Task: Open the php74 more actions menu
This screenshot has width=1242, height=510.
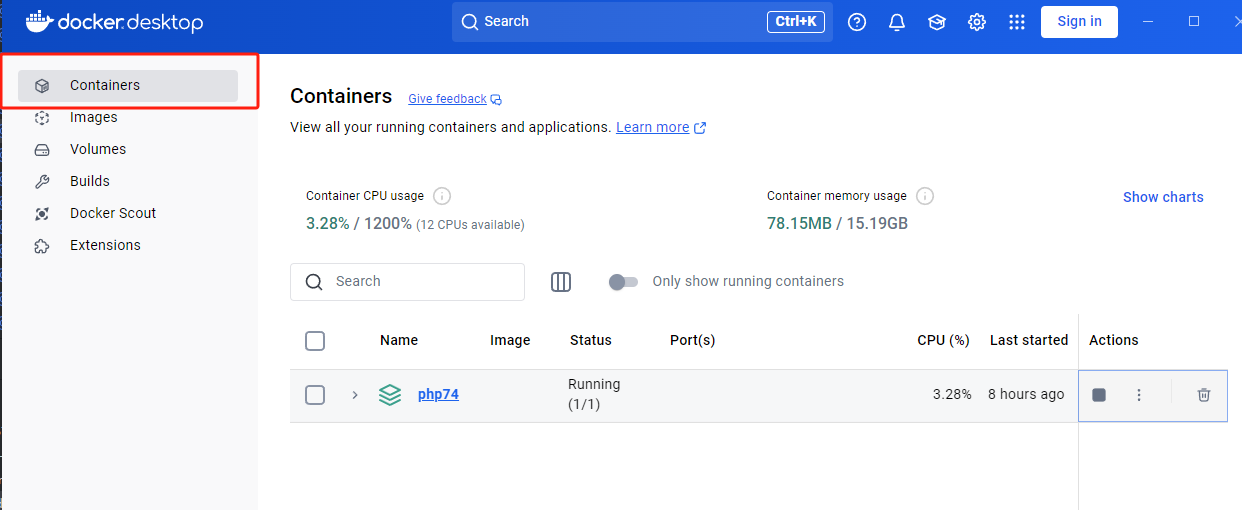Action: (1139, 395)
